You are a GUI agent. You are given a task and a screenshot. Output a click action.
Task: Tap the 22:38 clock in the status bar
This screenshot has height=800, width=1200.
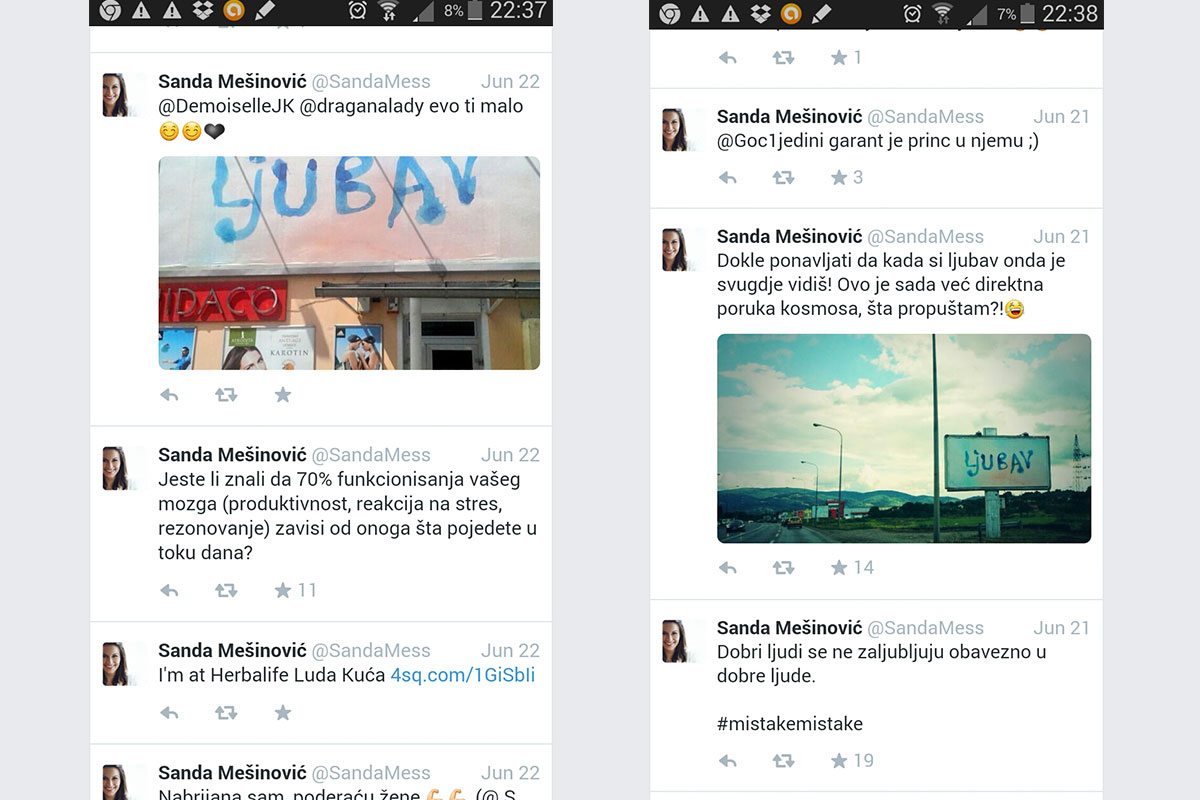pyautogui.click(x=1070, y=13)
